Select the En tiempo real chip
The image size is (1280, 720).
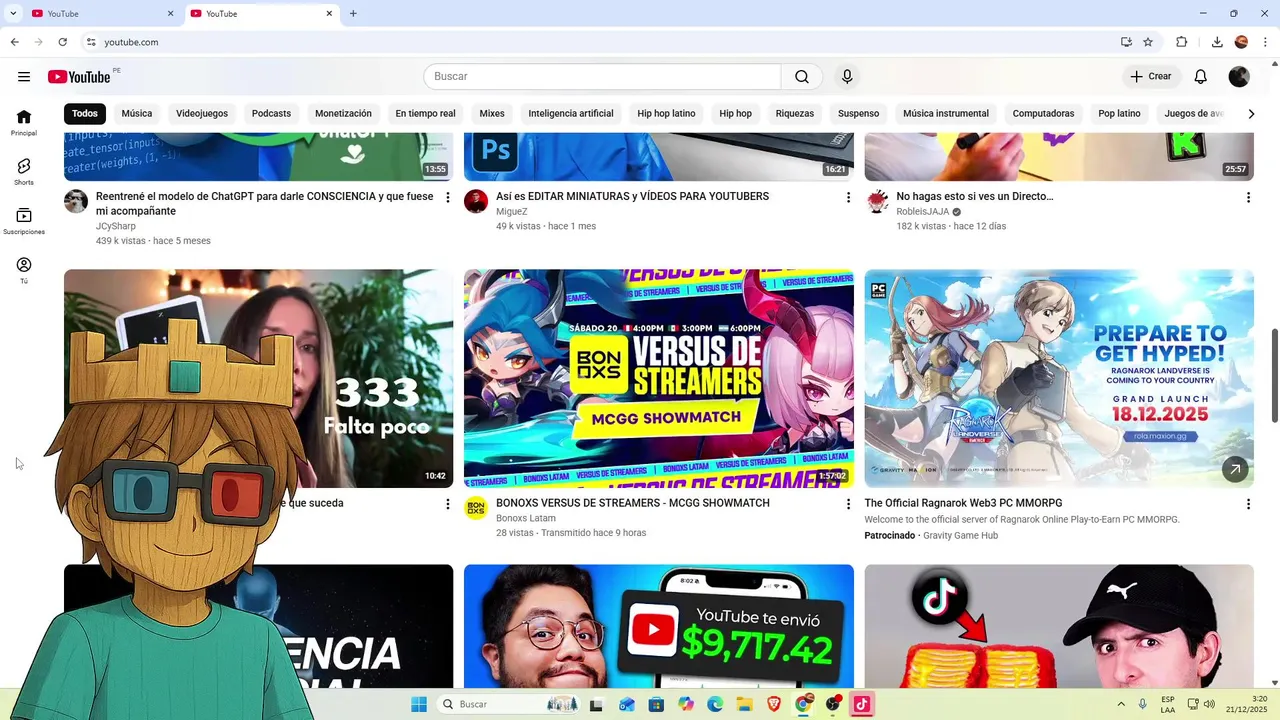425,114
